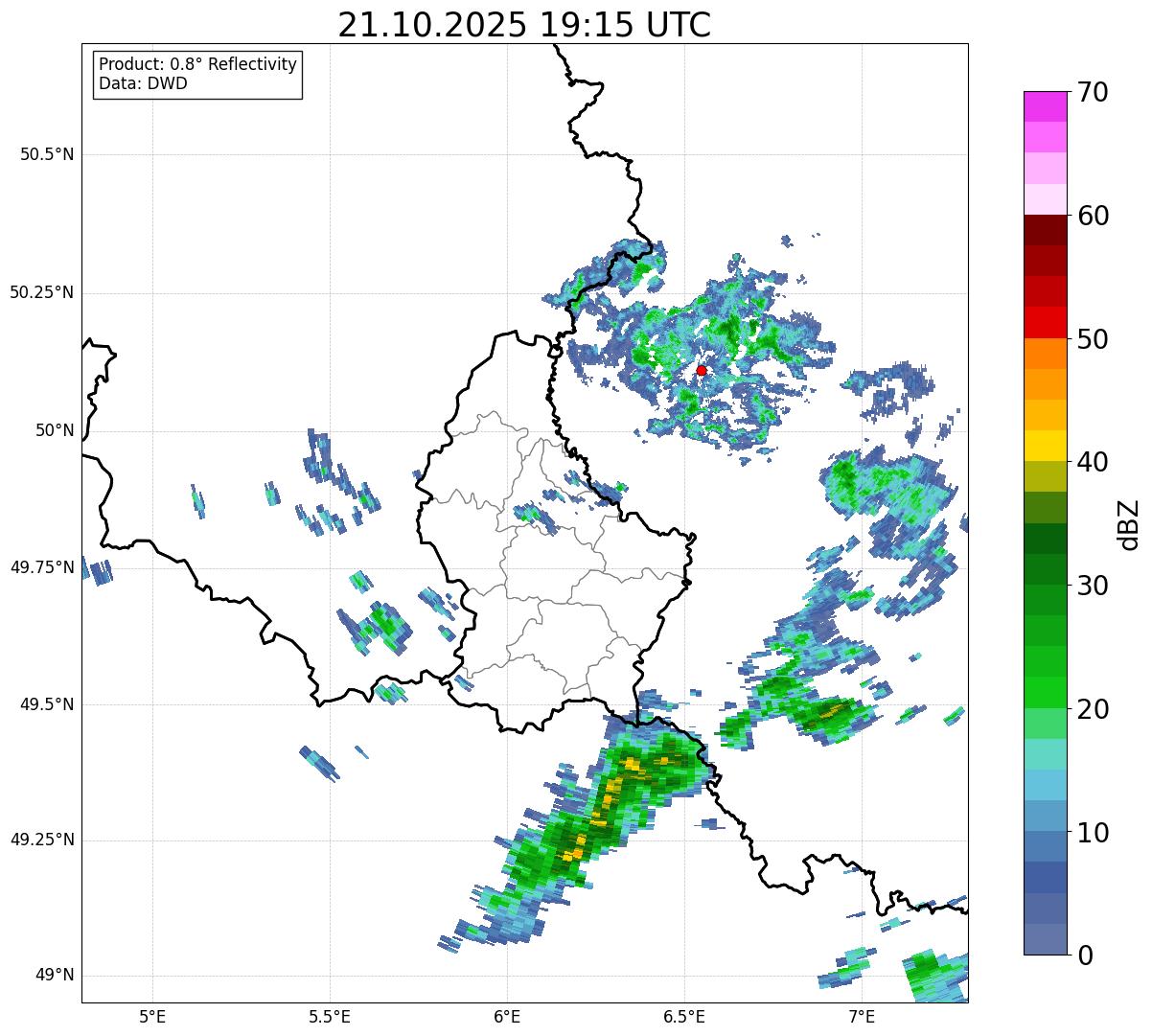Click the "Data: DWD" text
1152x1036 pixels.
[143, 83]
